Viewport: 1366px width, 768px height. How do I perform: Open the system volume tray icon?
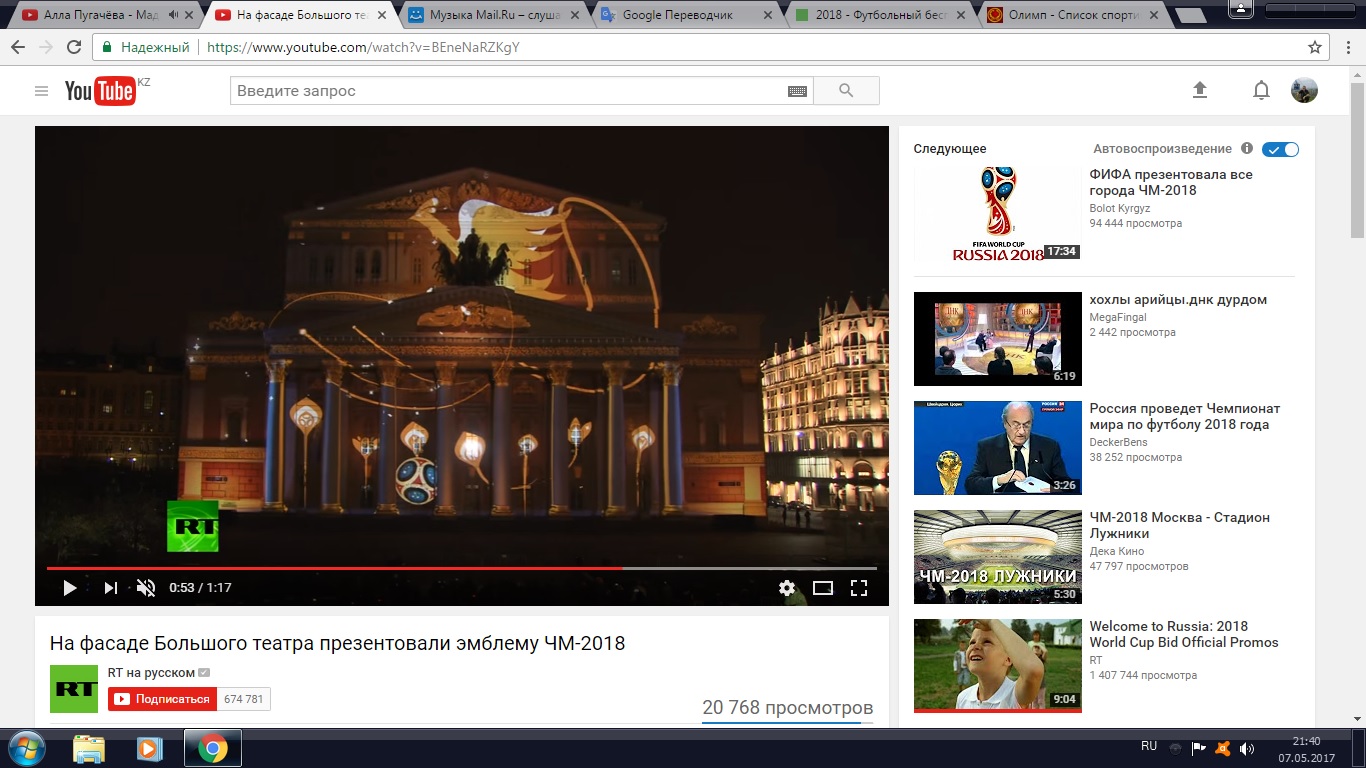(x=1247, y=748)
